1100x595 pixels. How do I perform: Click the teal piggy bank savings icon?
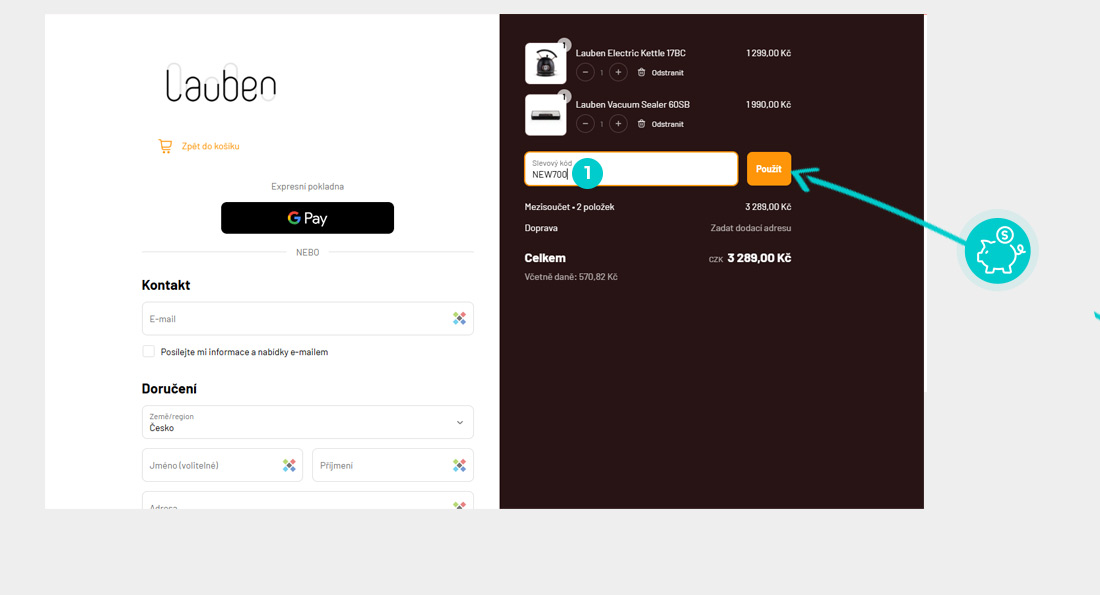[x=997, y=251]
